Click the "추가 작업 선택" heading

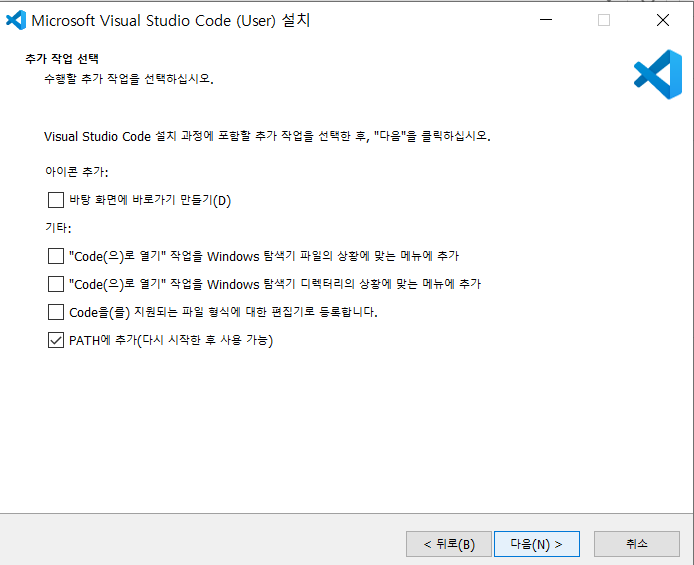click(x=62, y=58)
